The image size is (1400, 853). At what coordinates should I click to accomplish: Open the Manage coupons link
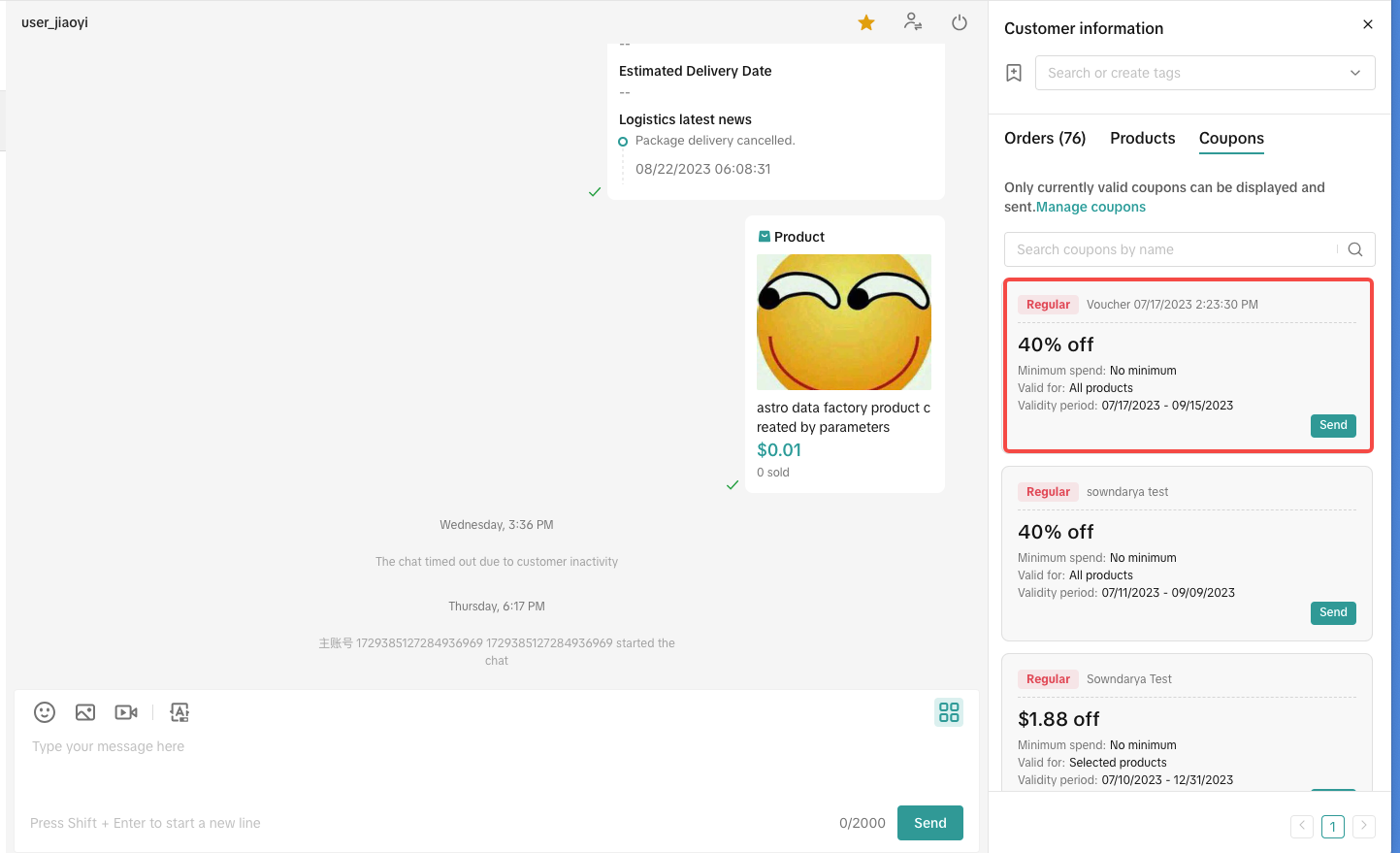(1091, 207)
